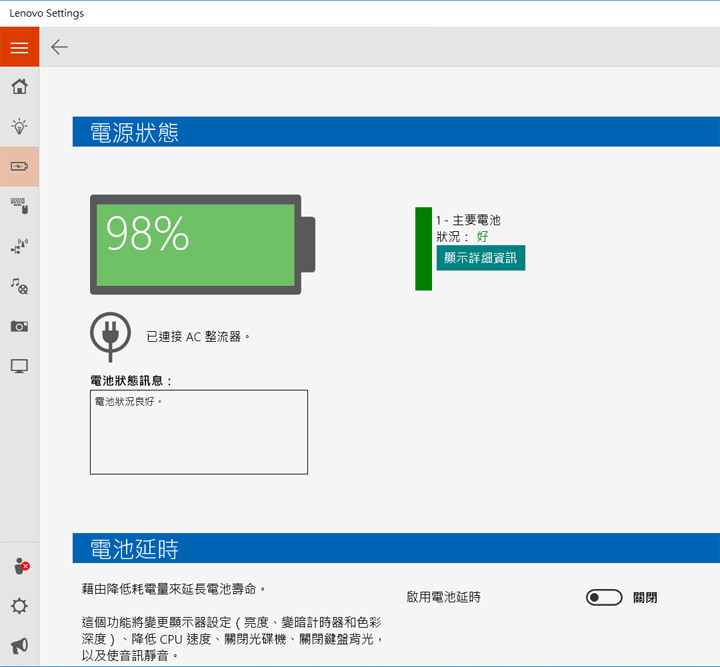Click the 顯示詳細資訊 button
Image resolution: width=720 pixels, height=667 pixels.
pos(480,258)
